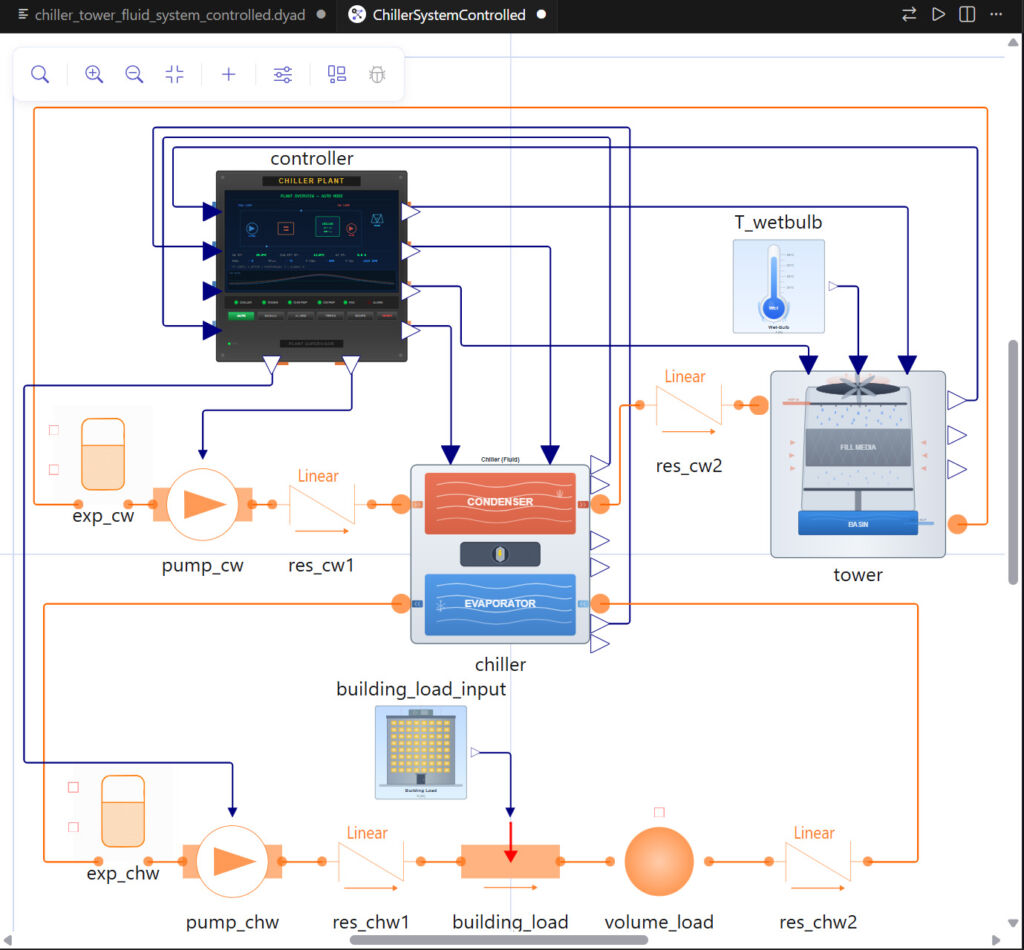Click the unsaved dot on ChillerSystemControlled tab
The height and width of the screenshot is (950, 1024).
click(541, 14)
